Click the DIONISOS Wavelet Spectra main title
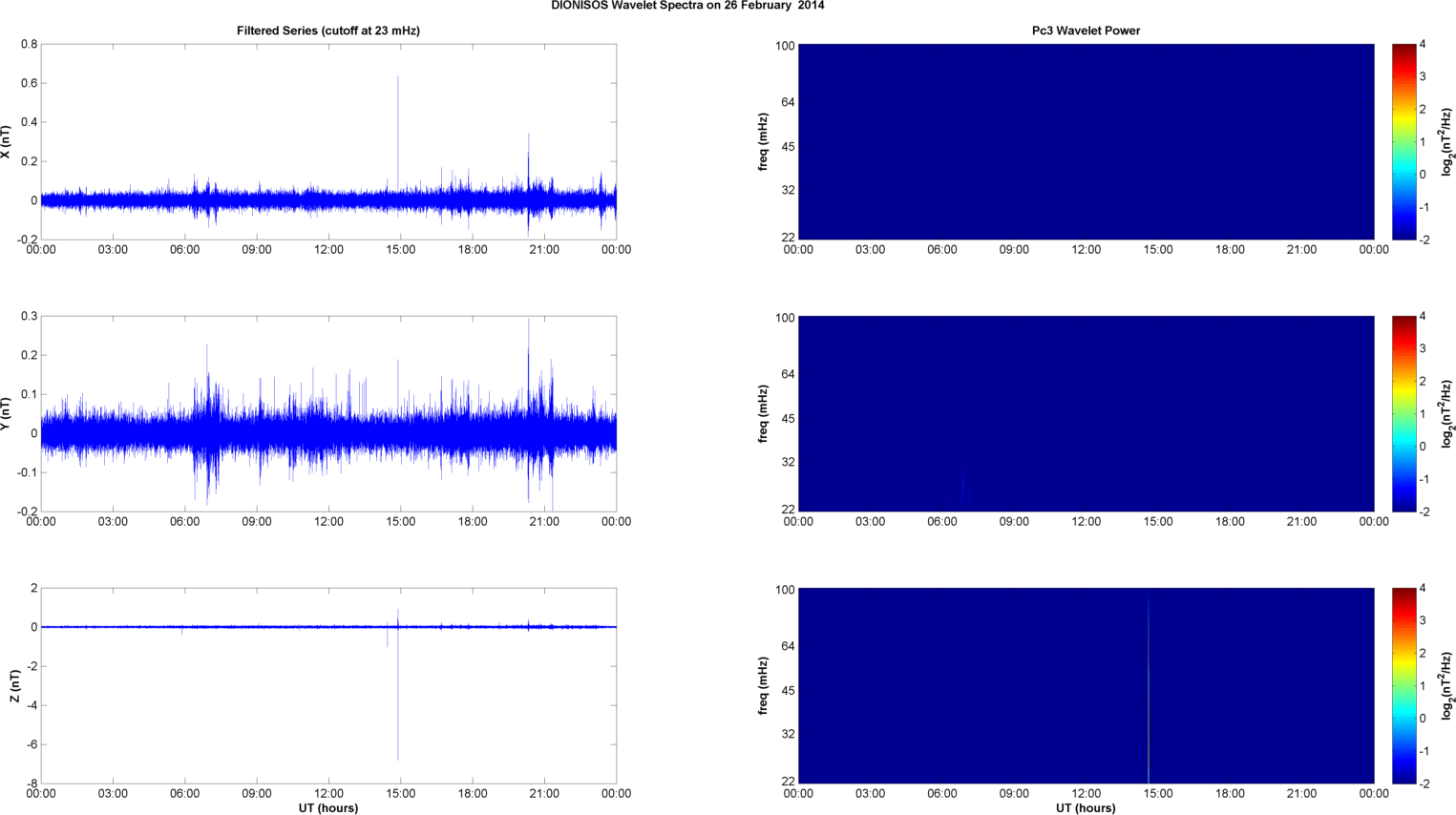 (687, 6)
